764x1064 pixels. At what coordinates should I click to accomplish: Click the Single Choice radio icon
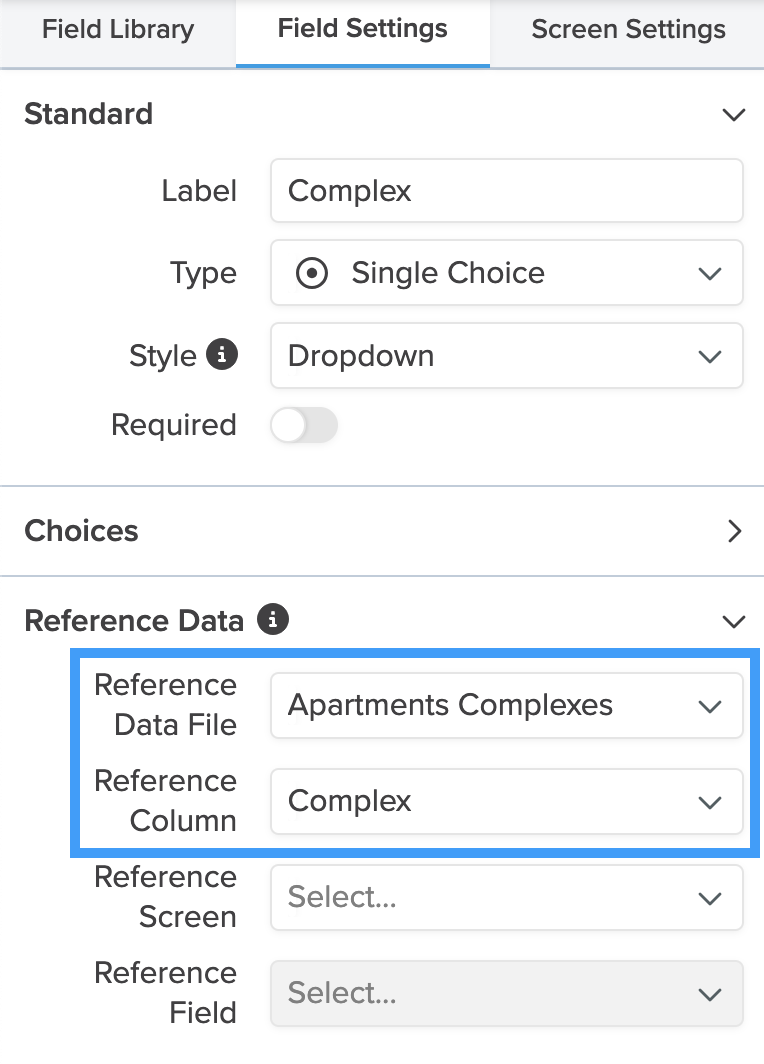coord(312,273)
